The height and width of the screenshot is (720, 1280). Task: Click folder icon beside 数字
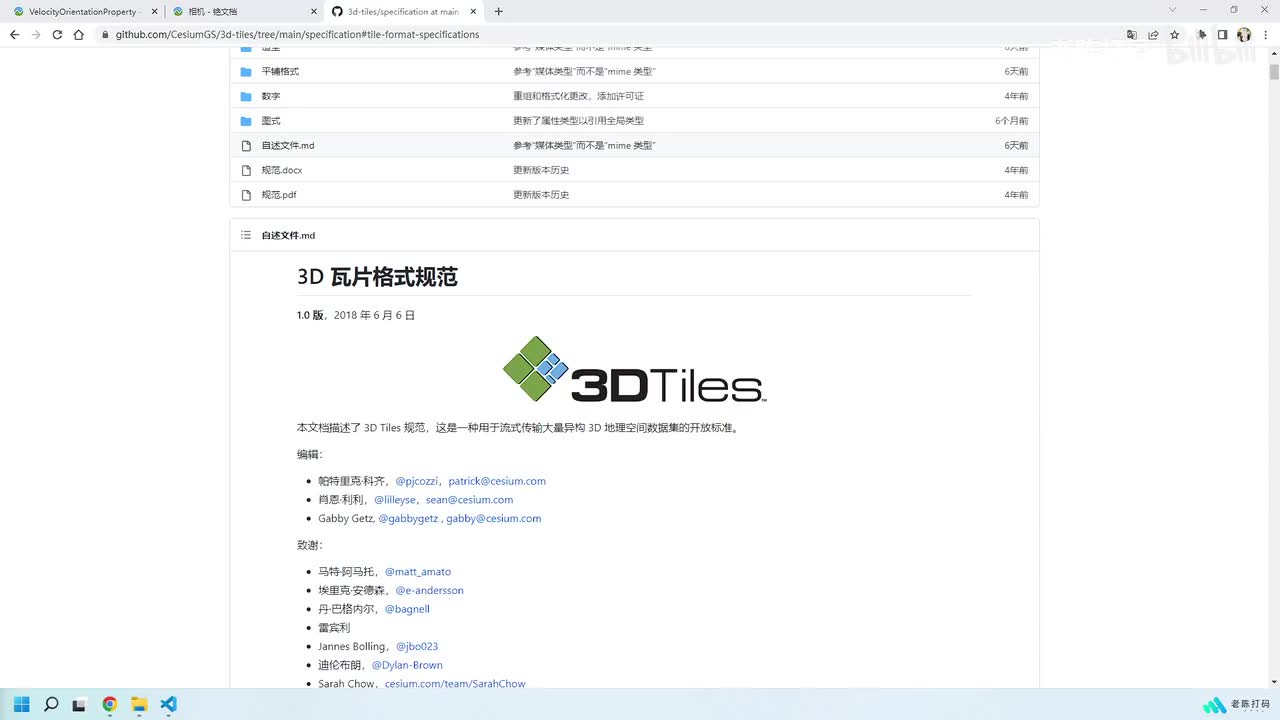(246, 96)
